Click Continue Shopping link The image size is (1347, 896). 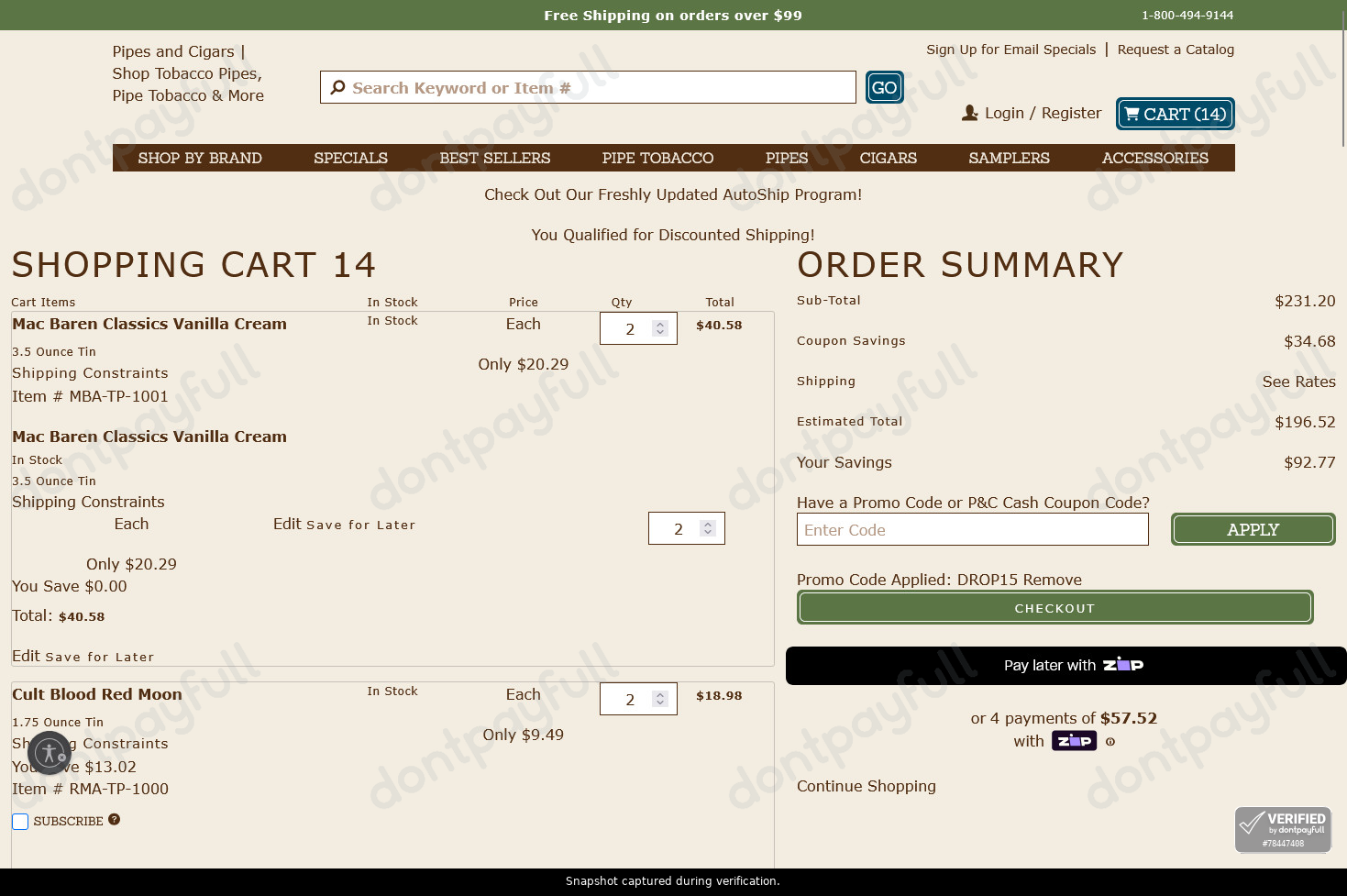point(867,786)
